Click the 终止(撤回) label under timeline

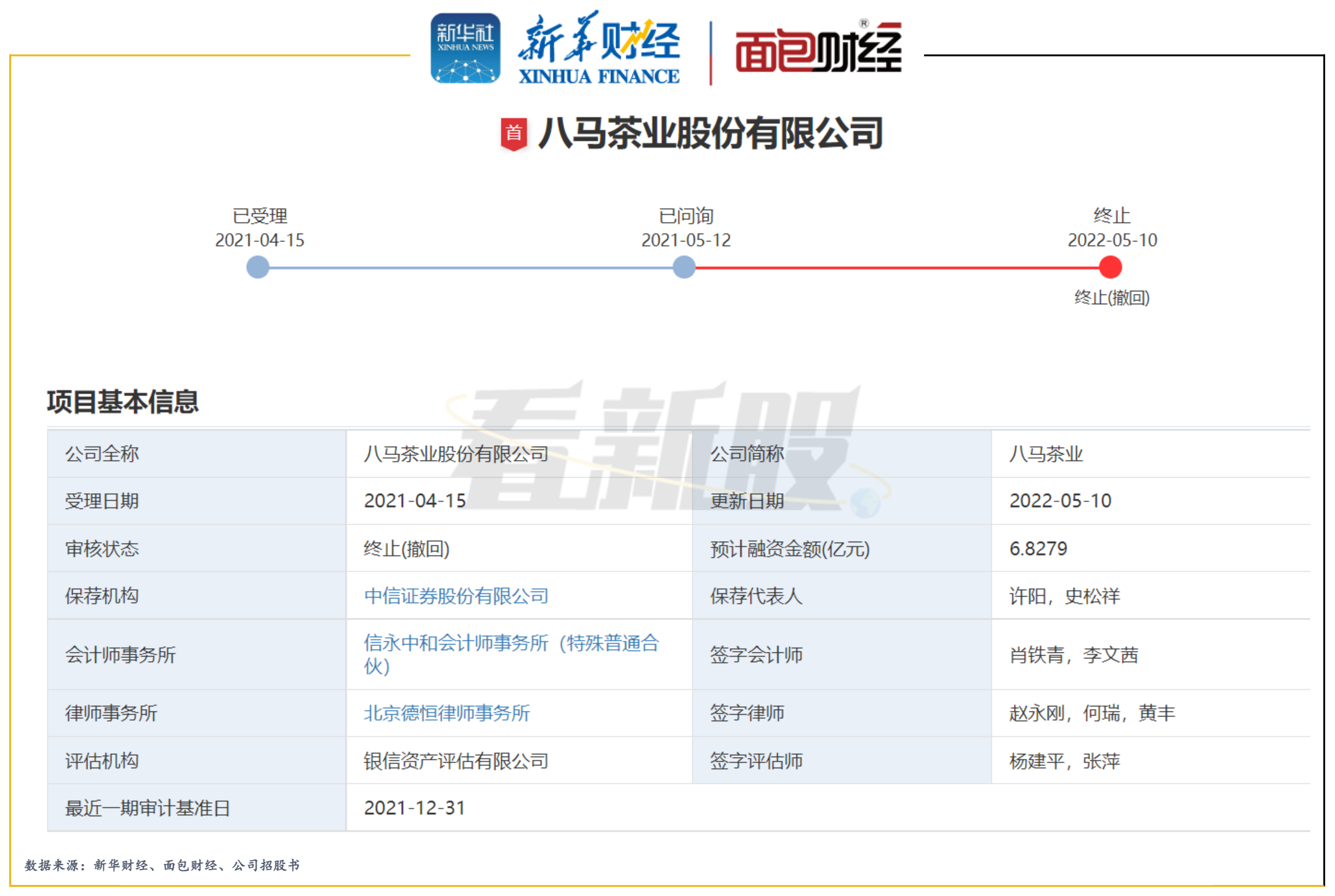(1112, 298)
